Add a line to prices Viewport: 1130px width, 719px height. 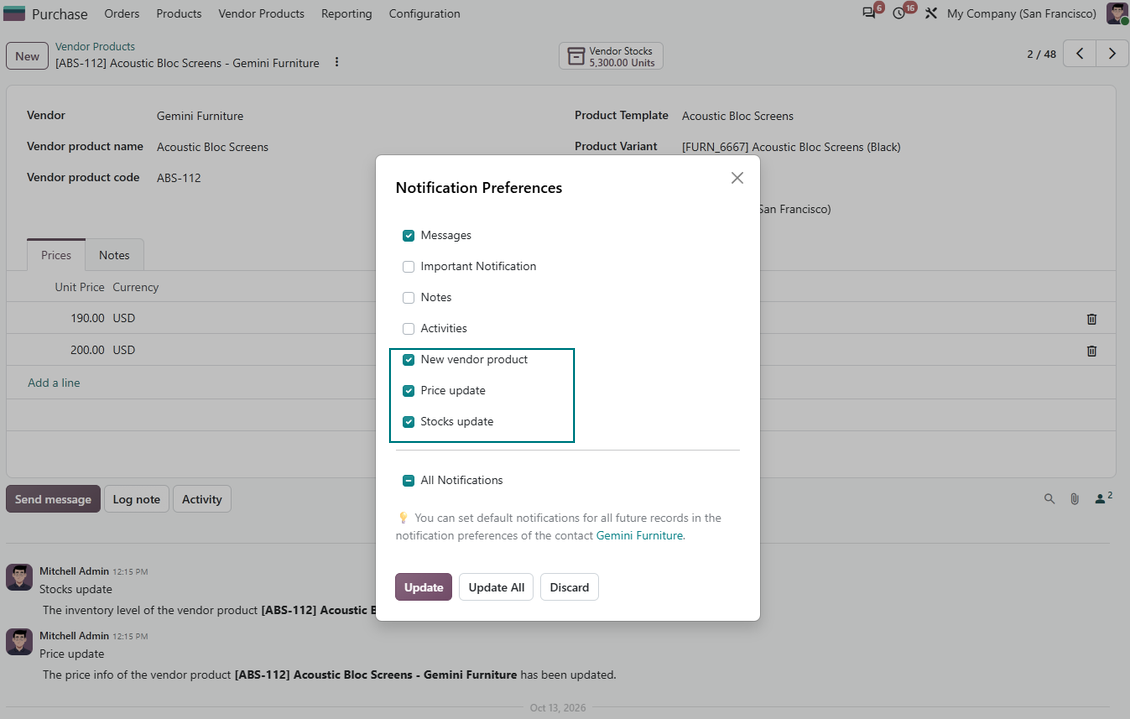54,383
